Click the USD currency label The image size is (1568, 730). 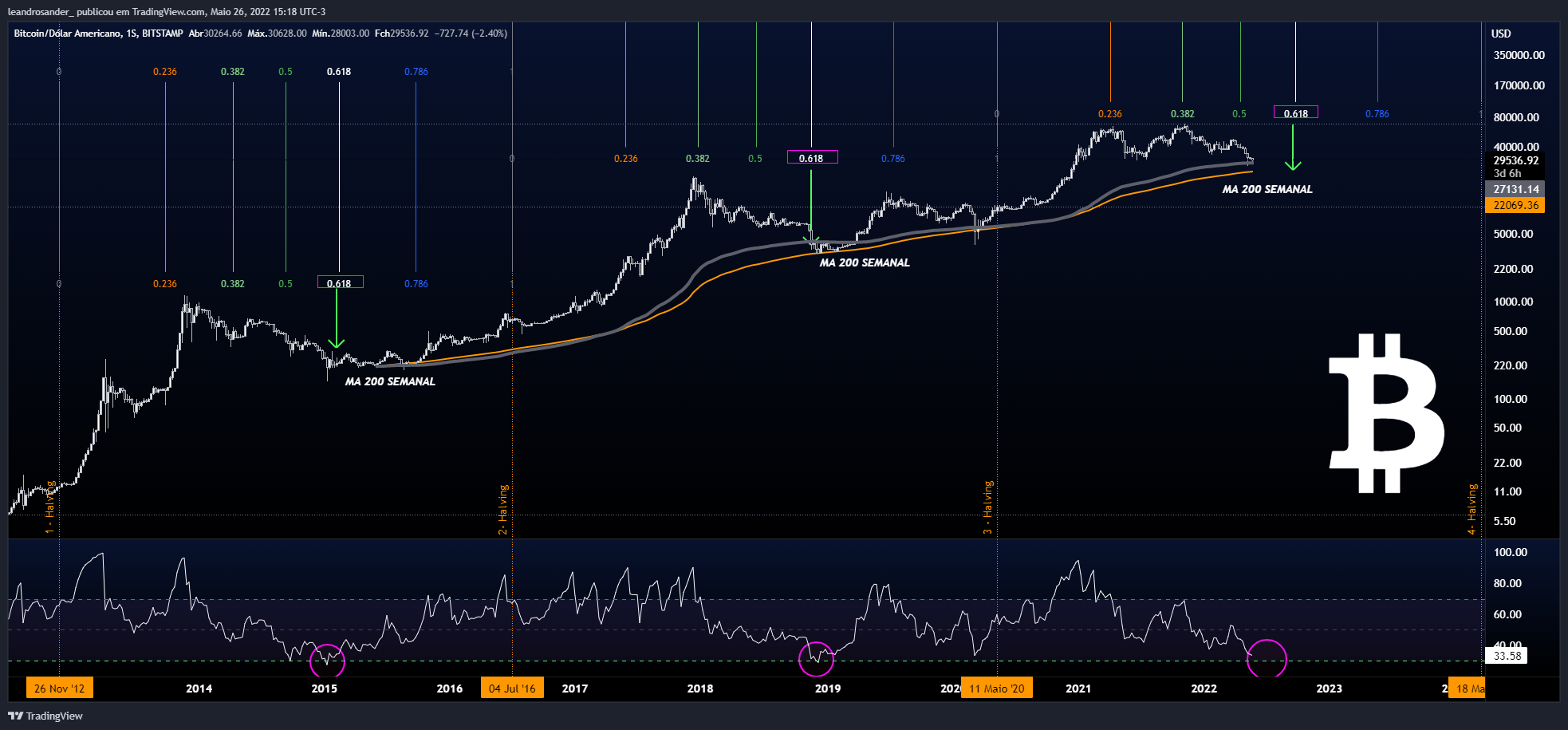click(1501, 34)
